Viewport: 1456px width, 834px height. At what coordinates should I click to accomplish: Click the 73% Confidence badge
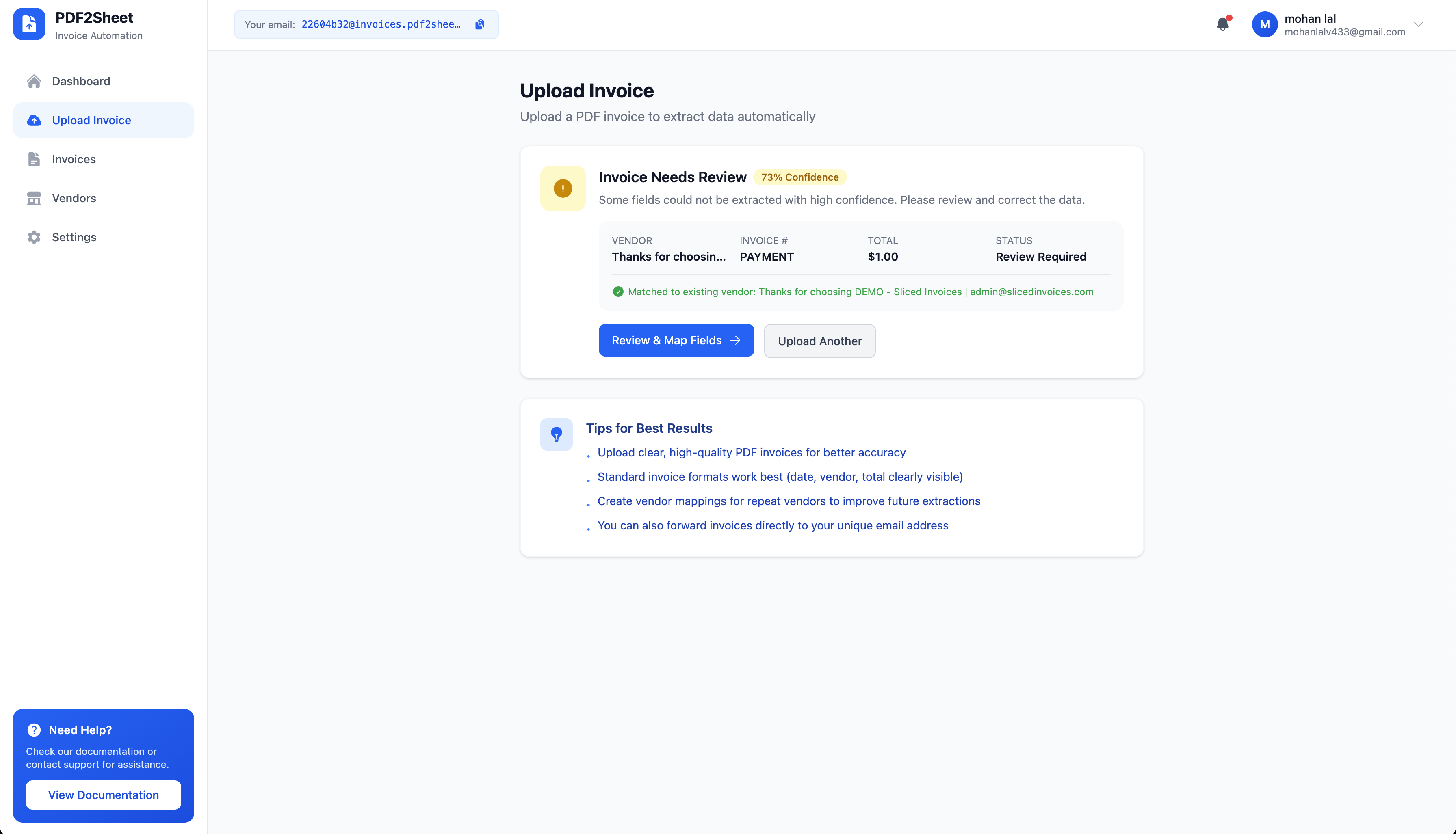tap(799, 177)
